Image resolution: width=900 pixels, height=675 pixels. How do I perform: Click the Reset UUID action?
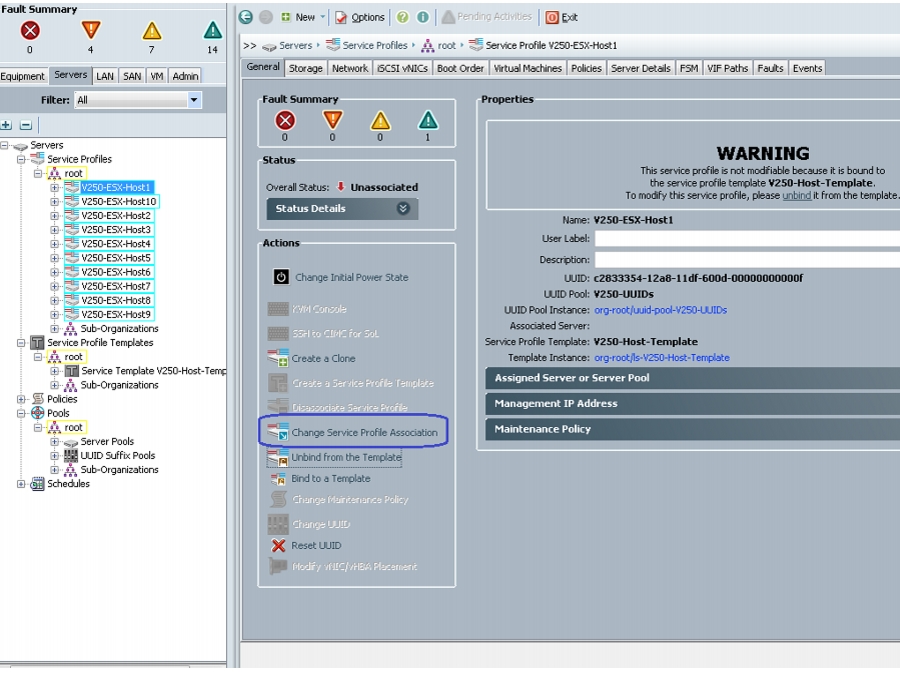pyautogui.click(x=306, y=545)
